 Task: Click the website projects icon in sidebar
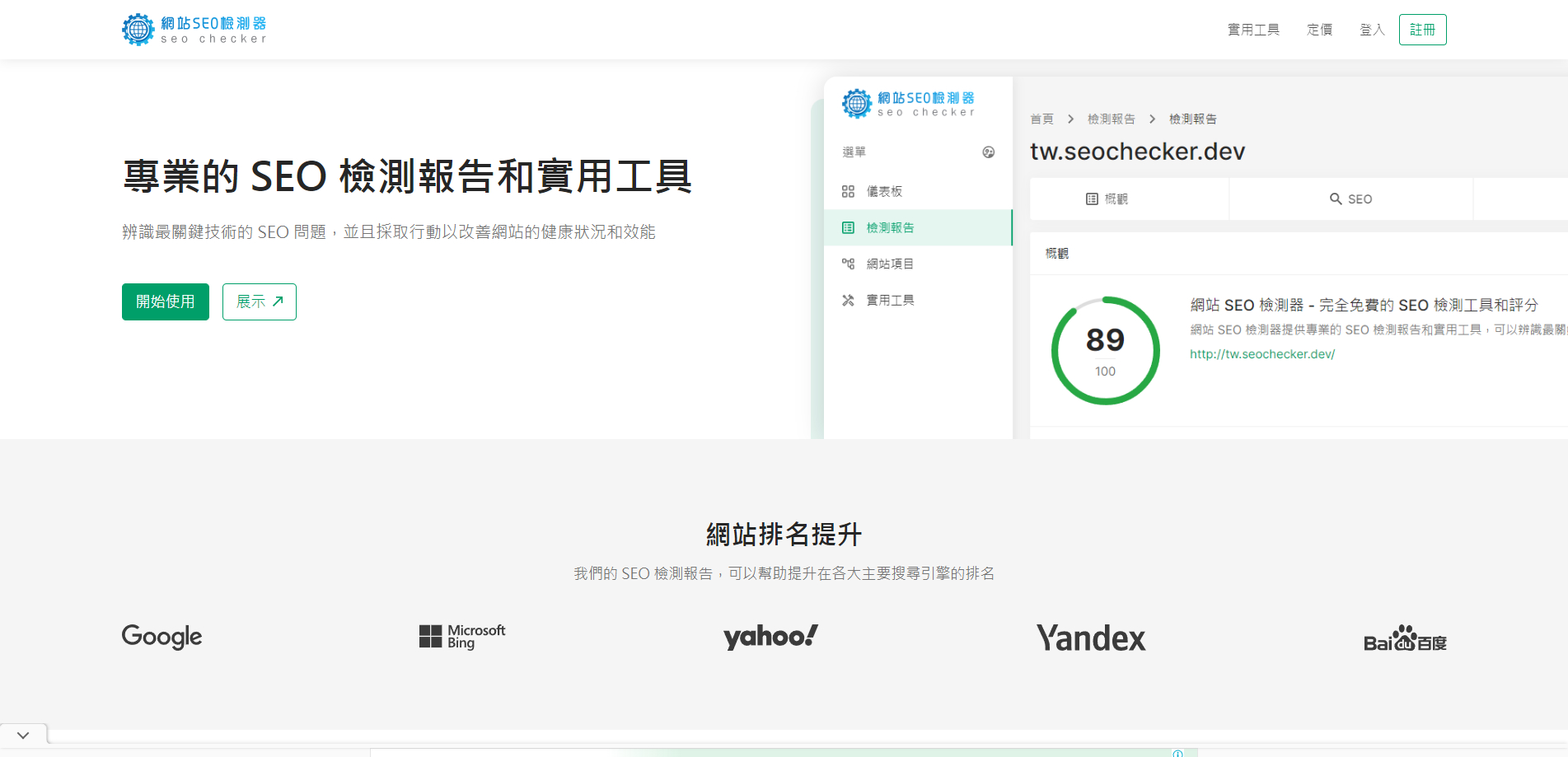848,264
